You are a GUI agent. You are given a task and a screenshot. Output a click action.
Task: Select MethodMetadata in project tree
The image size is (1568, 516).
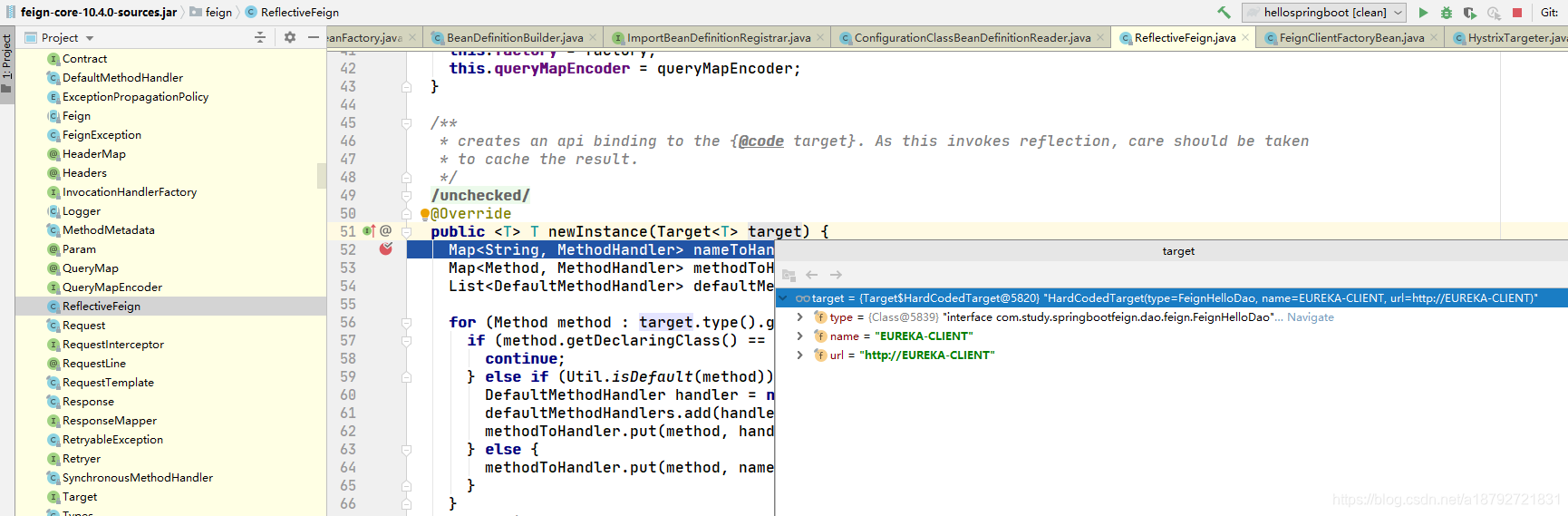click(108, 230)
